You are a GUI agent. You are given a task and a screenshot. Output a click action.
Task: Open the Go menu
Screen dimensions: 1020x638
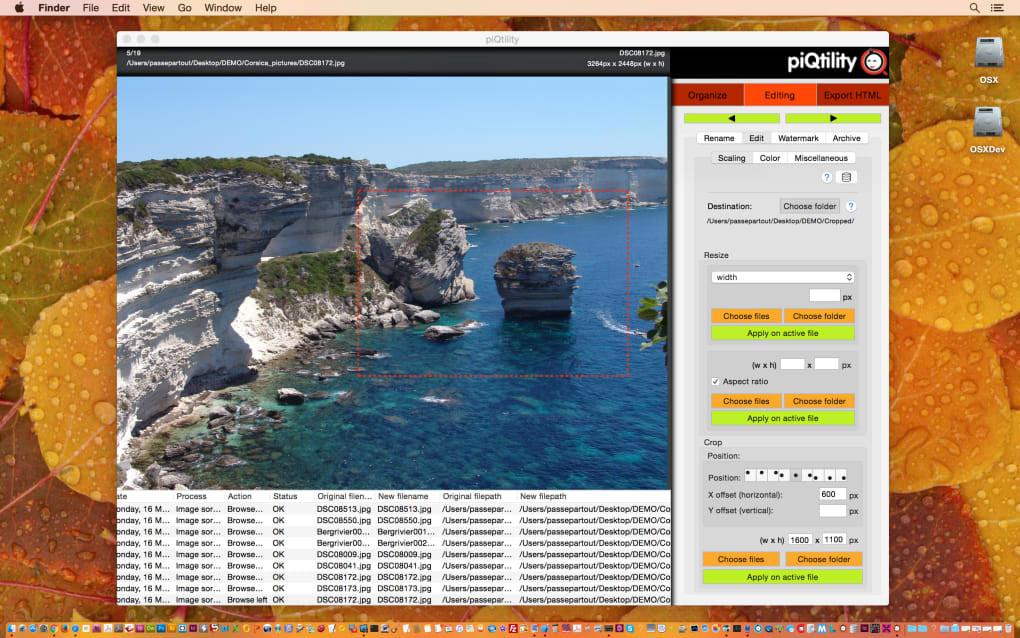tap(185, 8)
